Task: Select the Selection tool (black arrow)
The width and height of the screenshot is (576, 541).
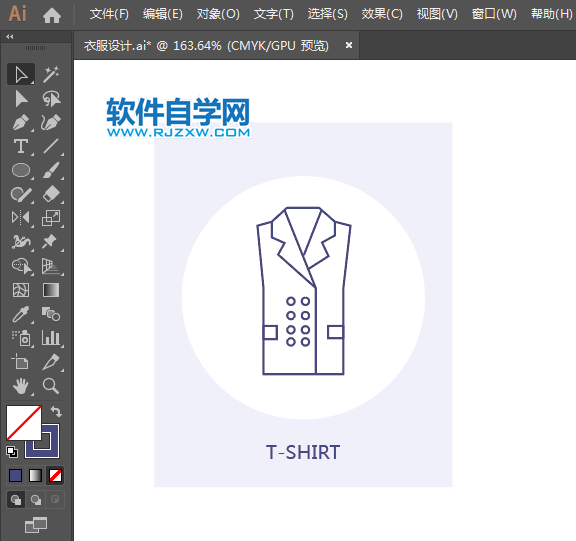Action: coord(21,75)
